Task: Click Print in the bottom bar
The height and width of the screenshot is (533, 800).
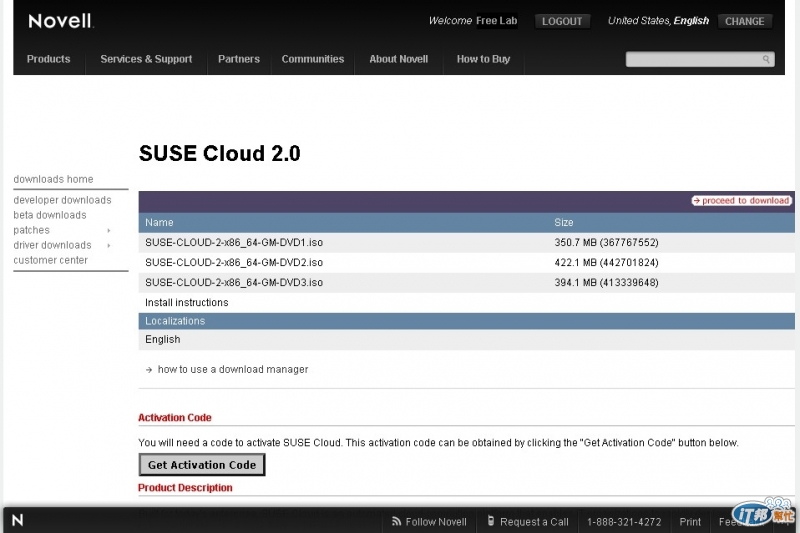Action: pyautogui.click(x=690, y=522)
